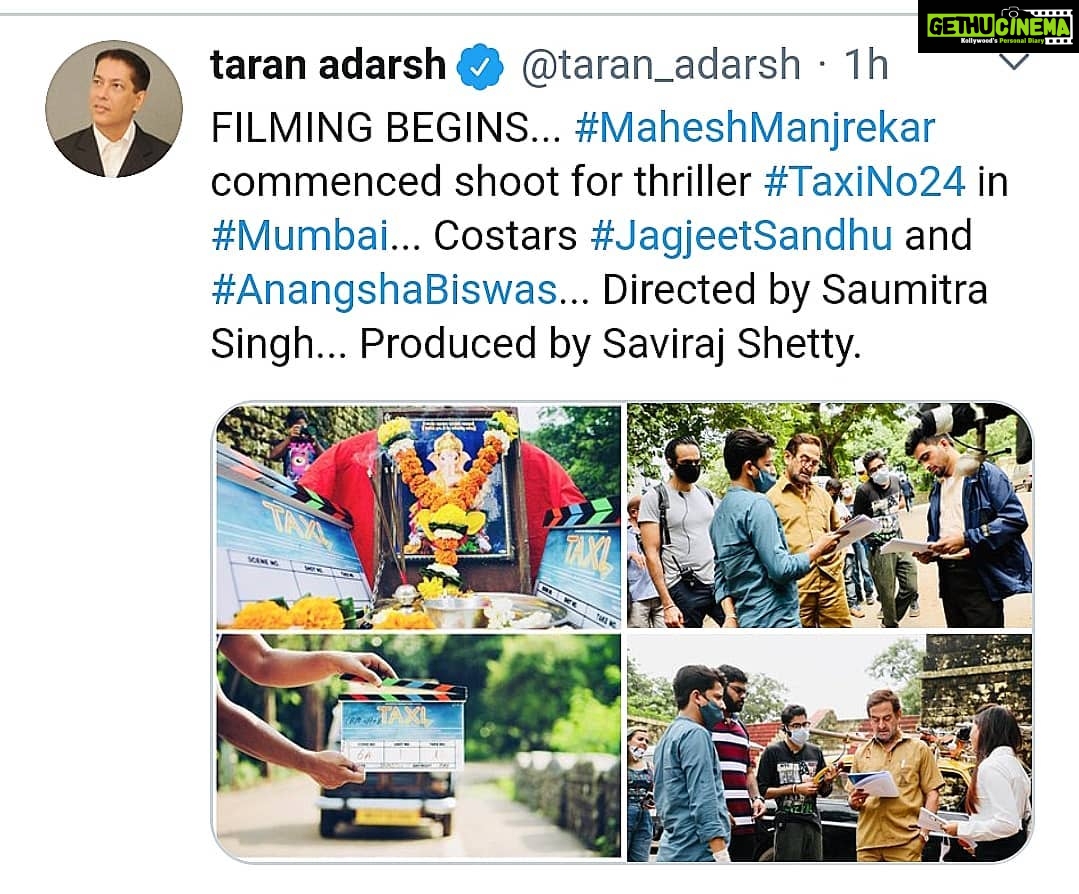Viewport: 1079px width, 894px height.
Task: Click the 1h tweet timestamp
Action: 866,65
